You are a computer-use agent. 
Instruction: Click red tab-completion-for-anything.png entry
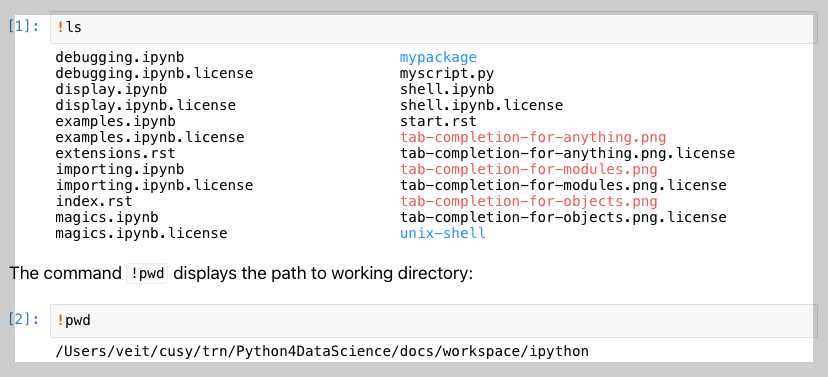pos(533,138)
